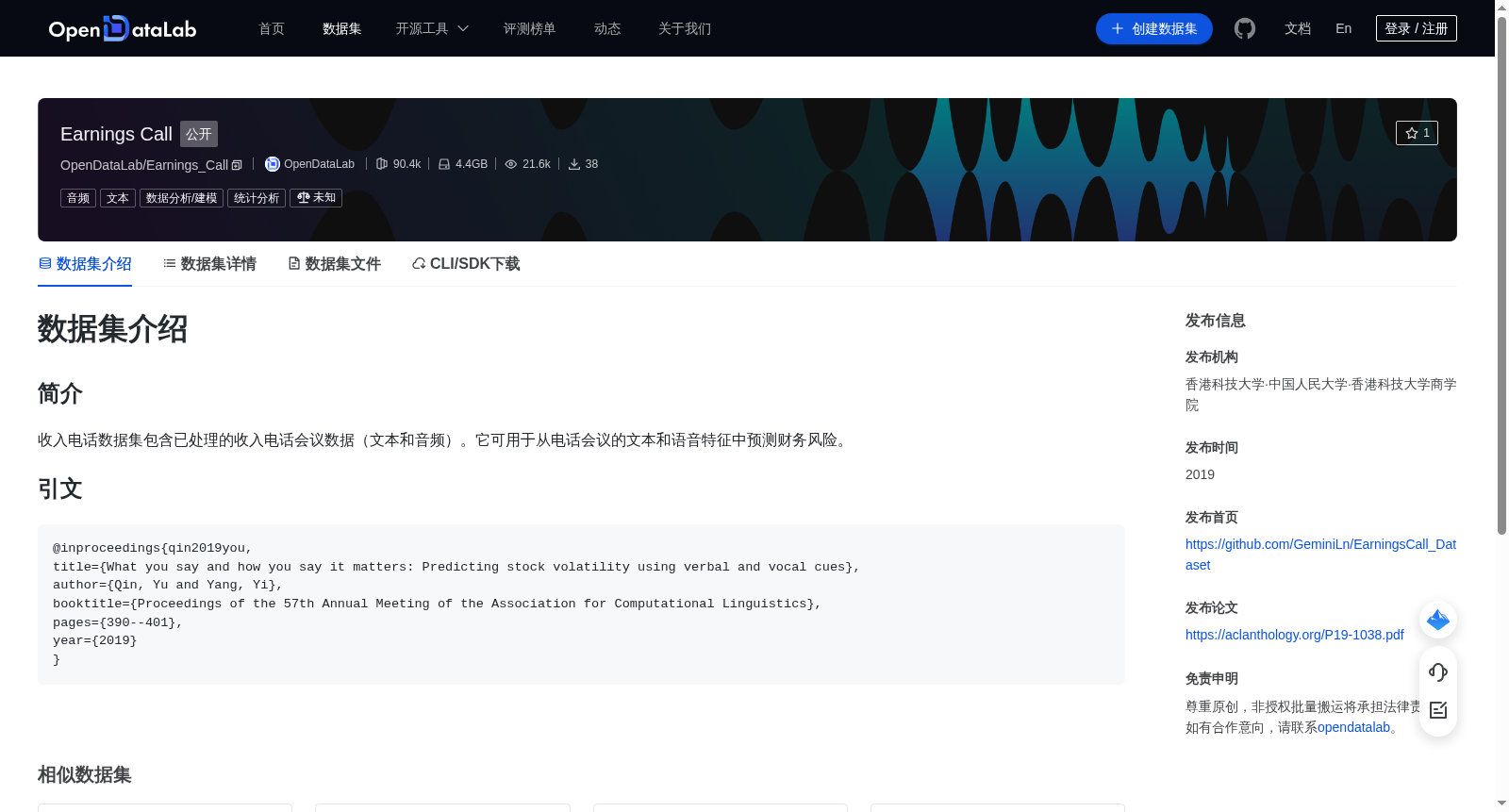1509x812 pixels.
Task: Click the 公开 visibility badge
Action: (199, 134)
